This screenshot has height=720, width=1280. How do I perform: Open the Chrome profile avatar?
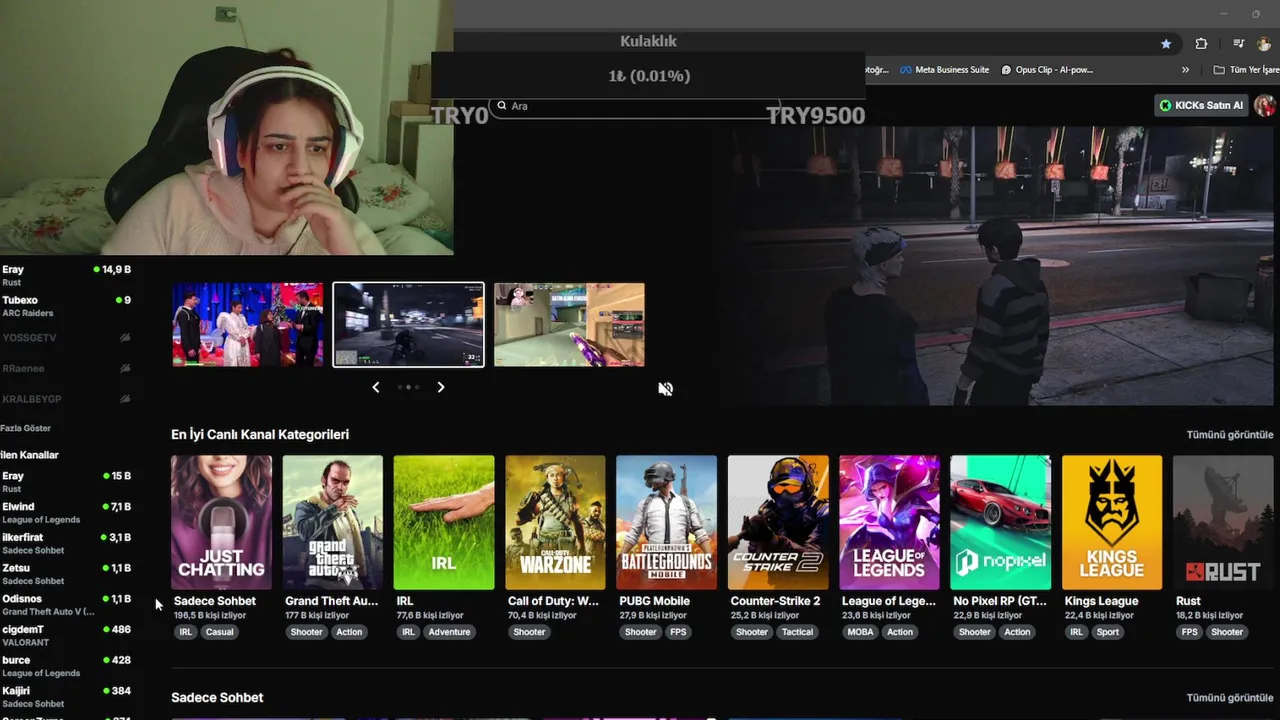(1264, 44)
